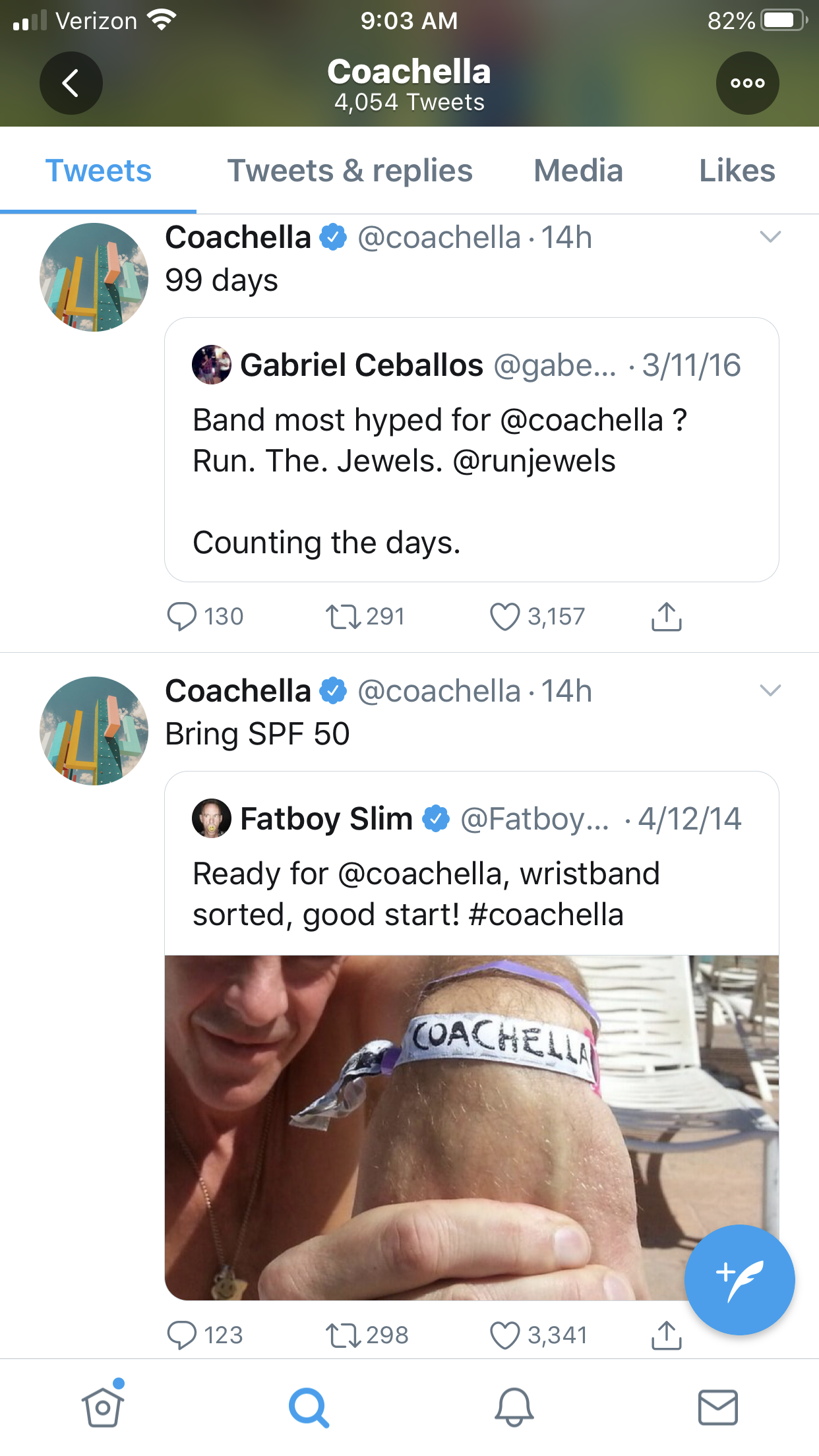The width and height of the screenshot is (819, 1456).
Task: Reply to the "99 days" tweet
Action: pos(181,617)
